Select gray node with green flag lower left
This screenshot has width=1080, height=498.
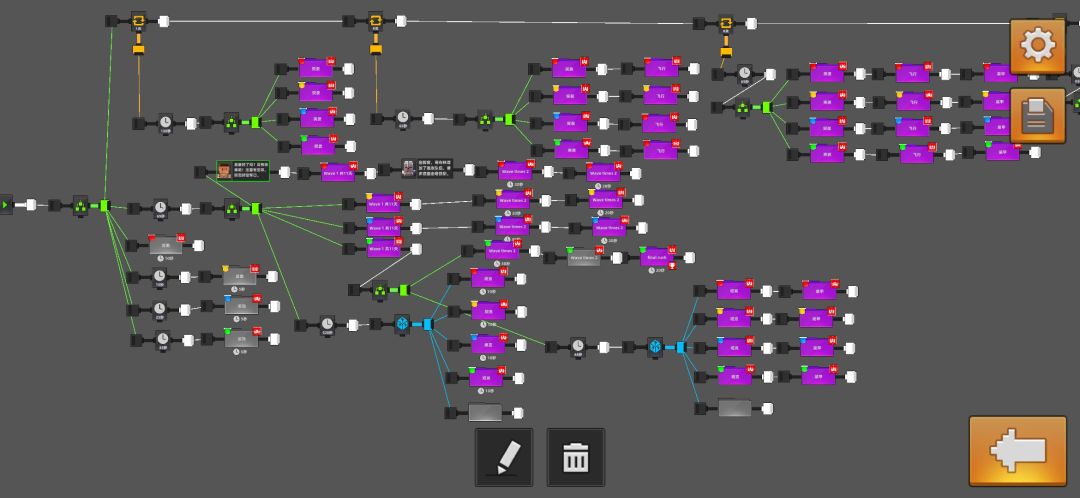[x=241, y=339]
